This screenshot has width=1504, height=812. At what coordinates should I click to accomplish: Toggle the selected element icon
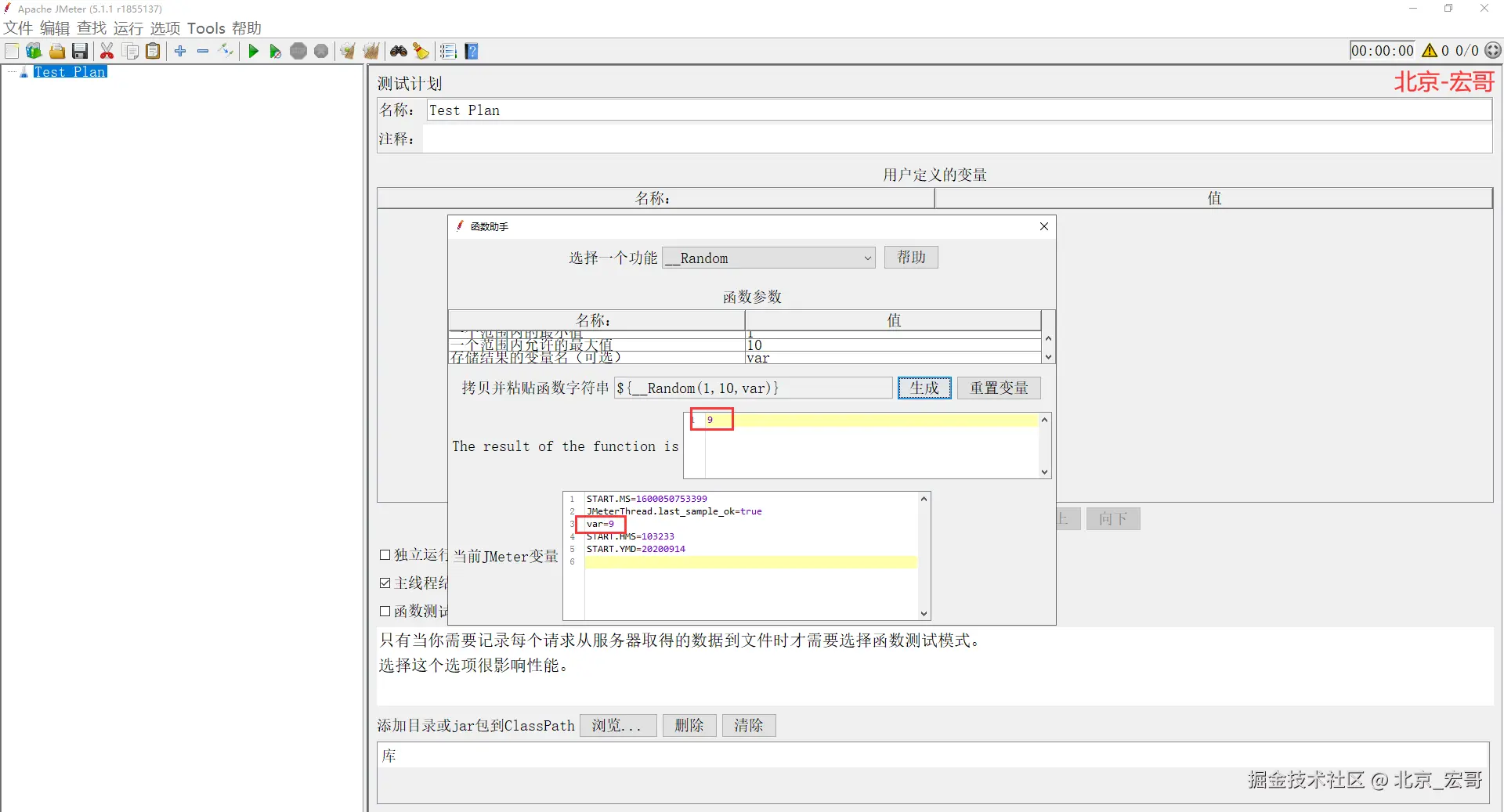pyautogui.click(x=226, y=51)
